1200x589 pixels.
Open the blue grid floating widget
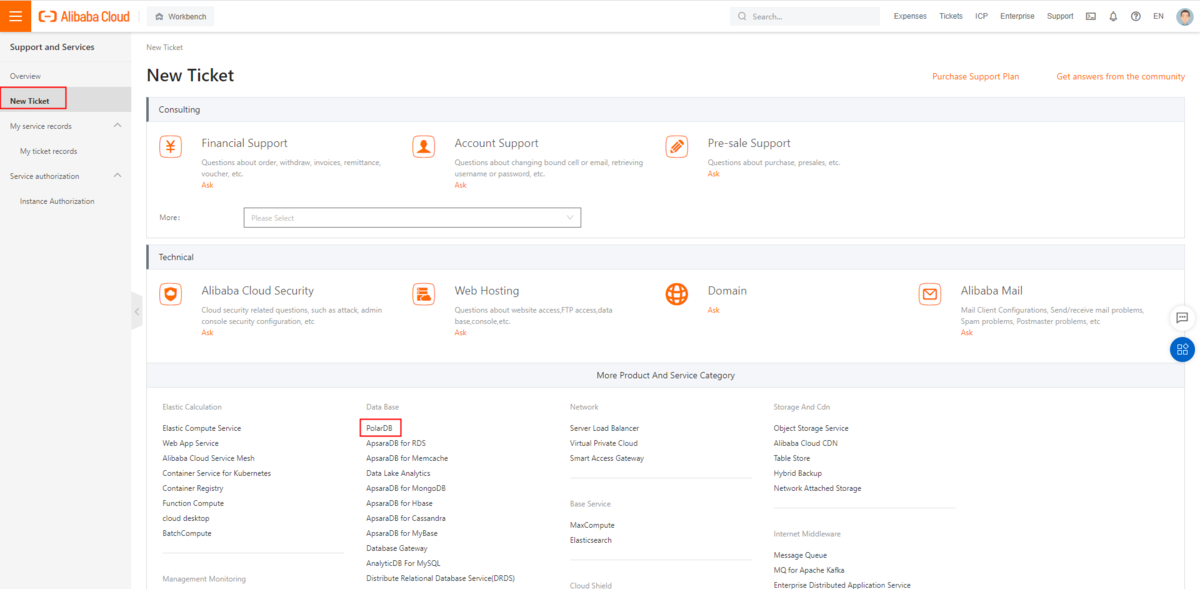(x=1182, y=349)
